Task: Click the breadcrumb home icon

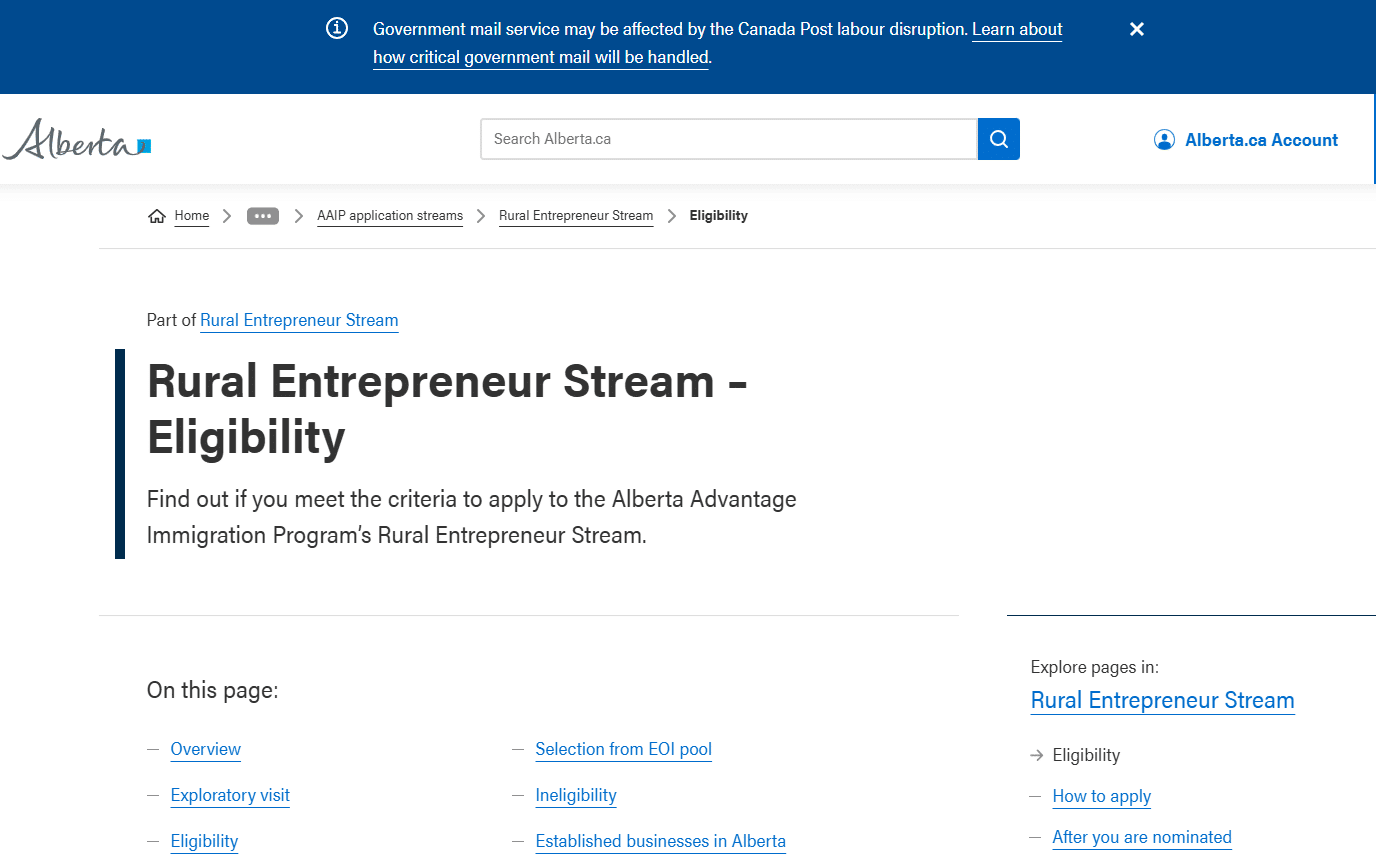Action: [x=157, y=216]
